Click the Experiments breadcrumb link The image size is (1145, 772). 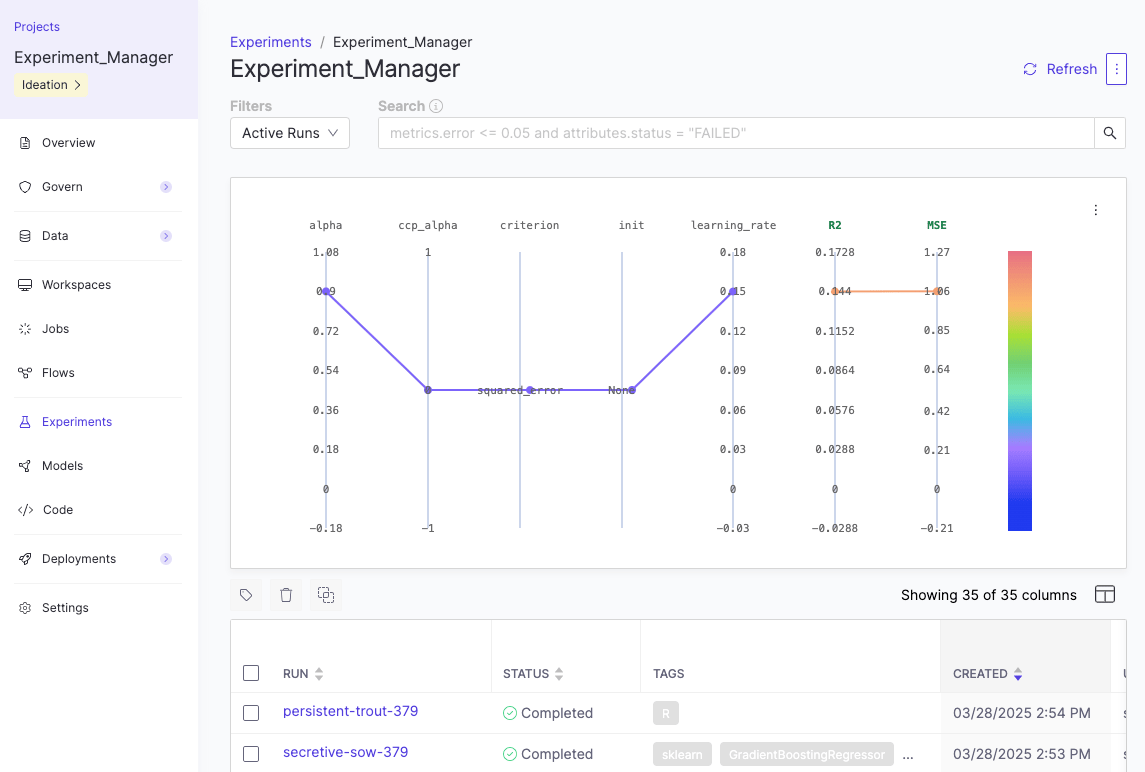point(271,42)
